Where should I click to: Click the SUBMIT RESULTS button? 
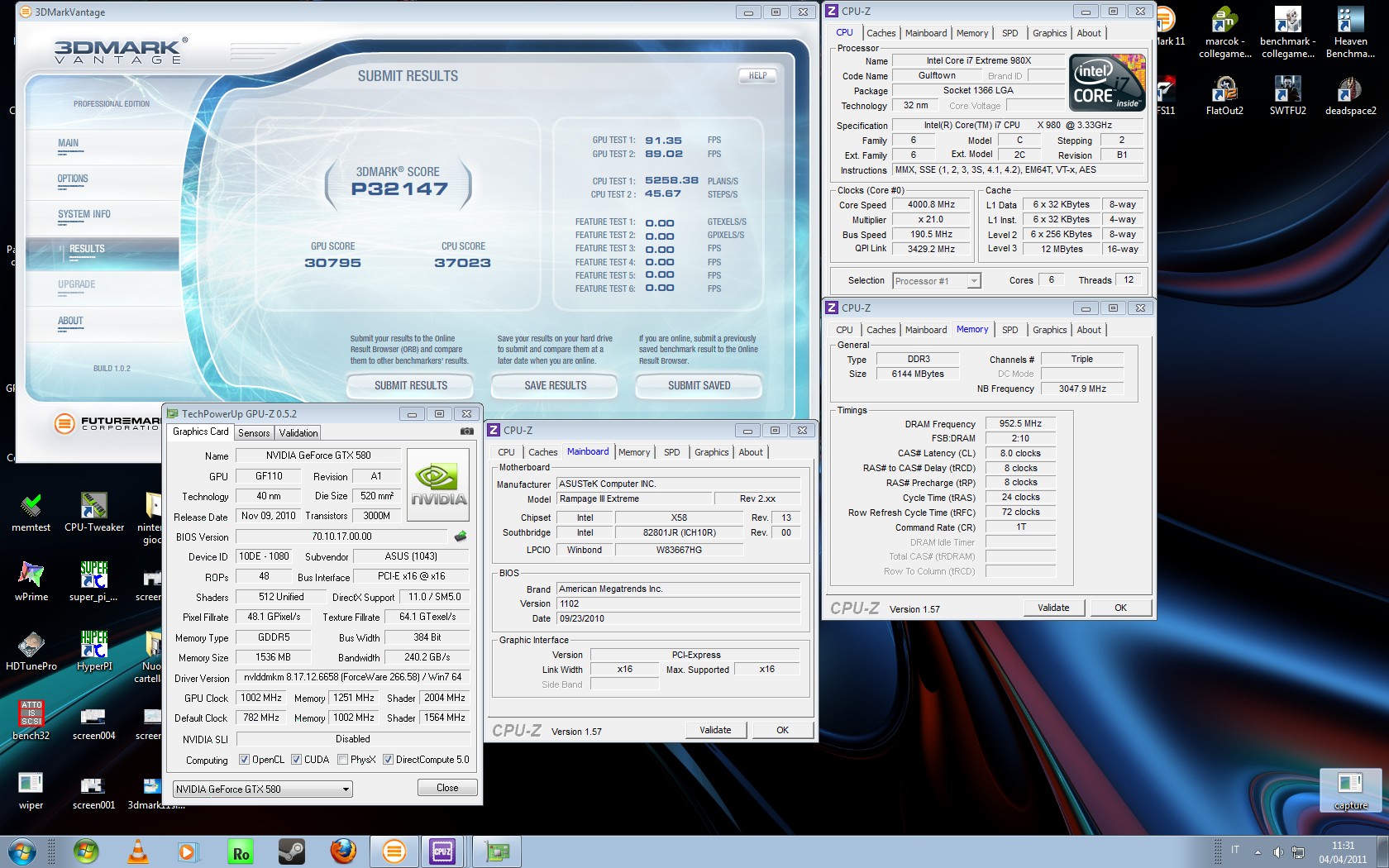[x=410, y=386]
